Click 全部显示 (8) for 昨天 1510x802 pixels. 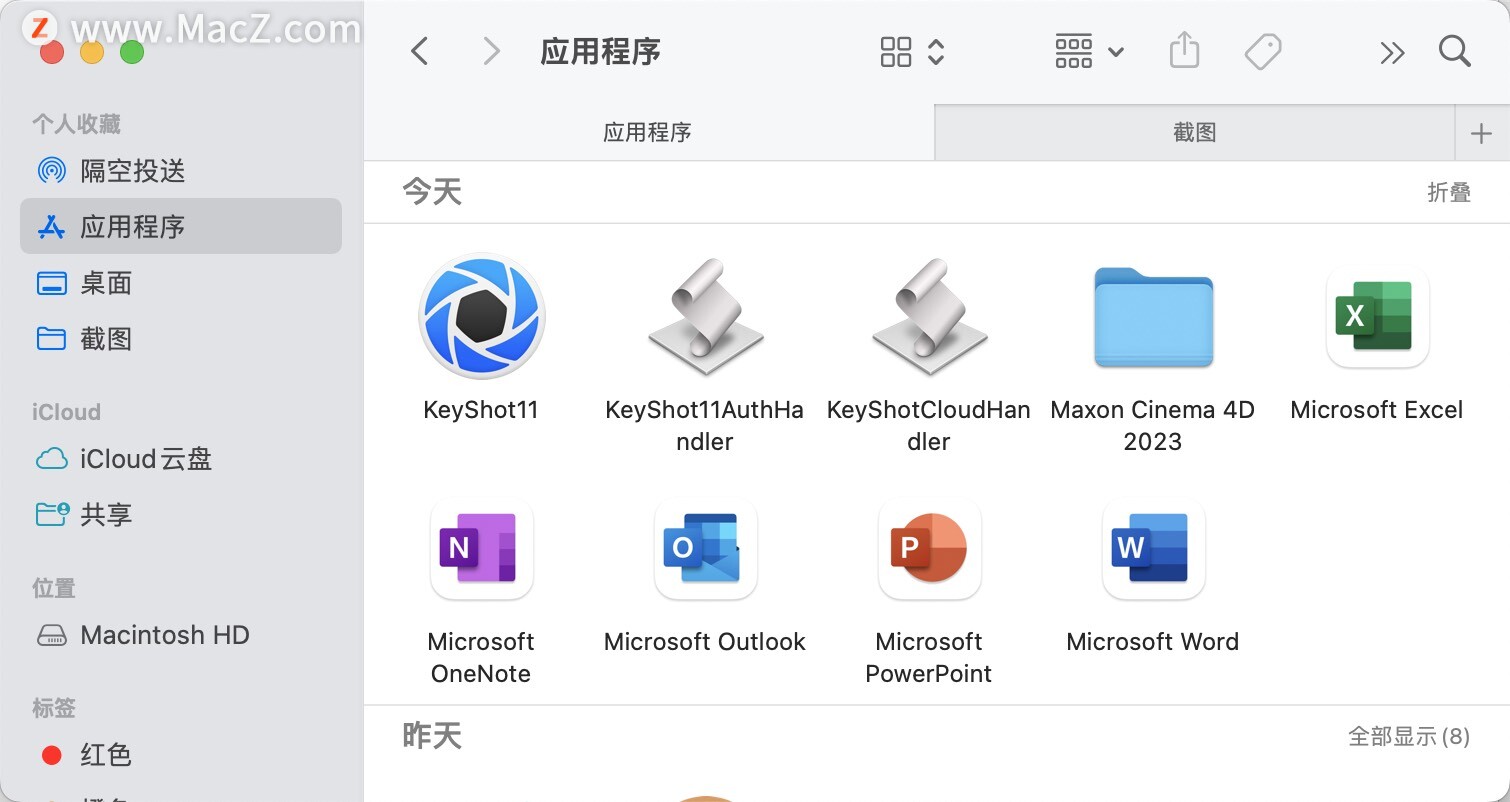coord(1409,736)
